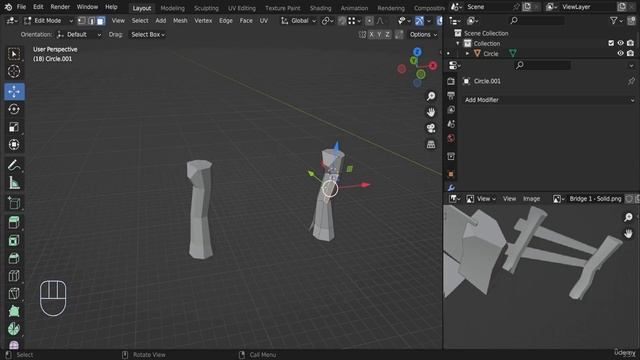The height and width of the screenshot is (360, 640).
Task: Click the properties editor search field
Action: coord(543,65)
